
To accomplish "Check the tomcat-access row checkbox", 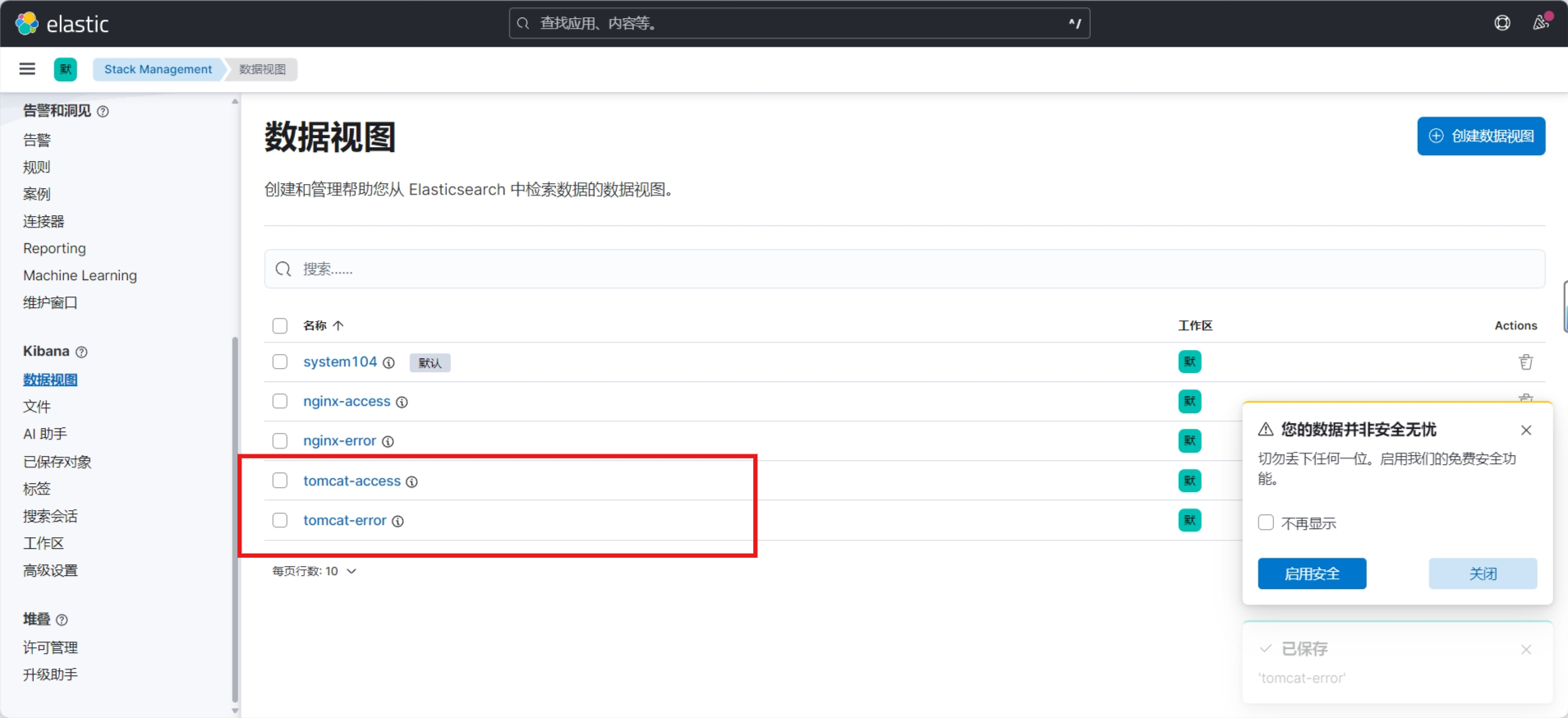I will click(280, 481).
